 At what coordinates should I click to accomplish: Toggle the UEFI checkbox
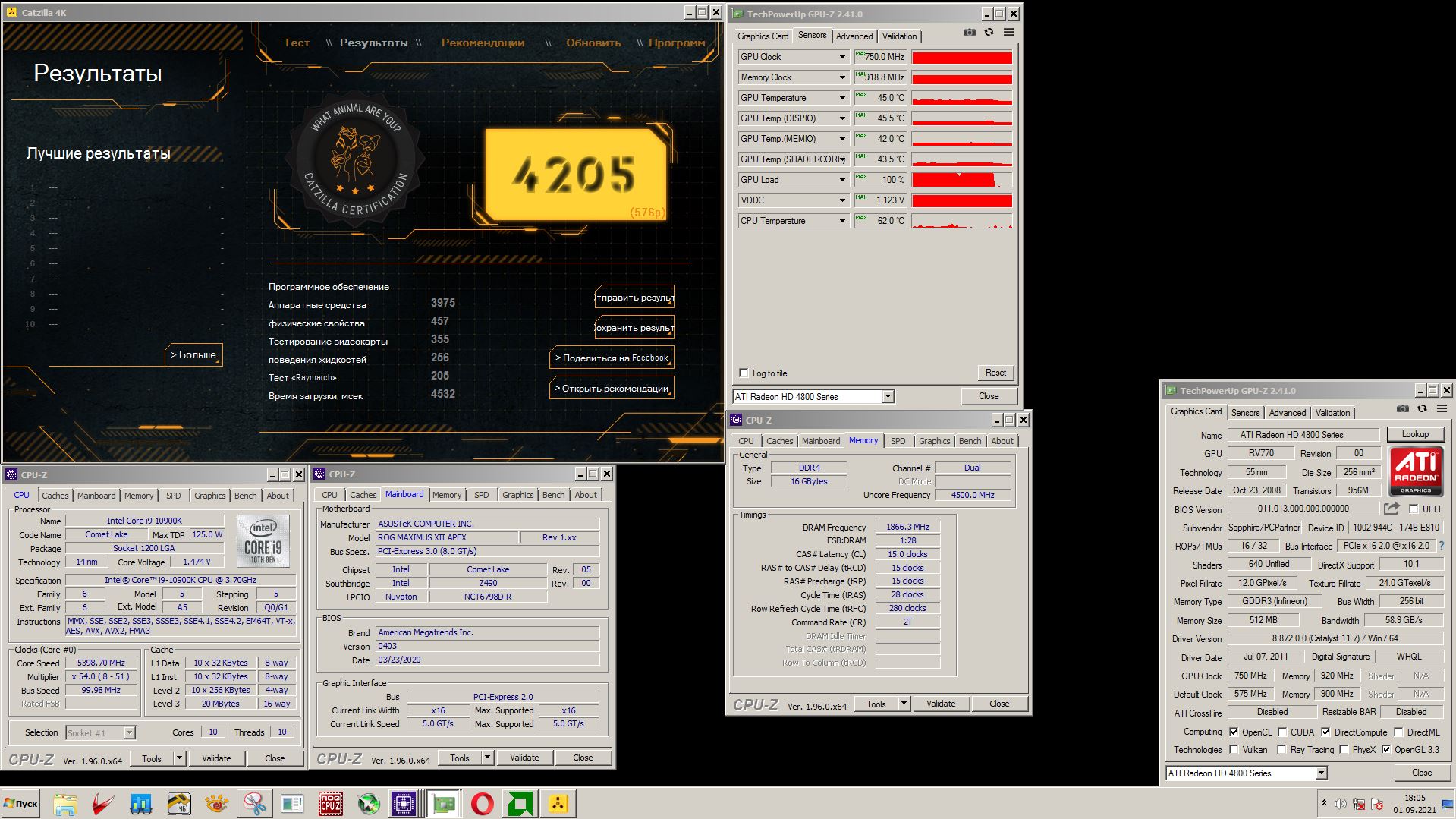click(x=1414, y=509)
